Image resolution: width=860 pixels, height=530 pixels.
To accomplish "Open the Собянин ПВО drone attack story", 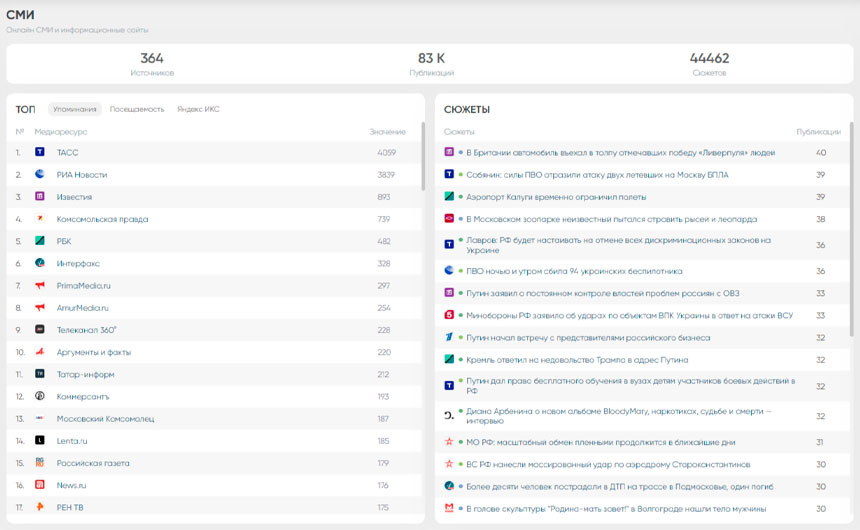I will 597,175.
